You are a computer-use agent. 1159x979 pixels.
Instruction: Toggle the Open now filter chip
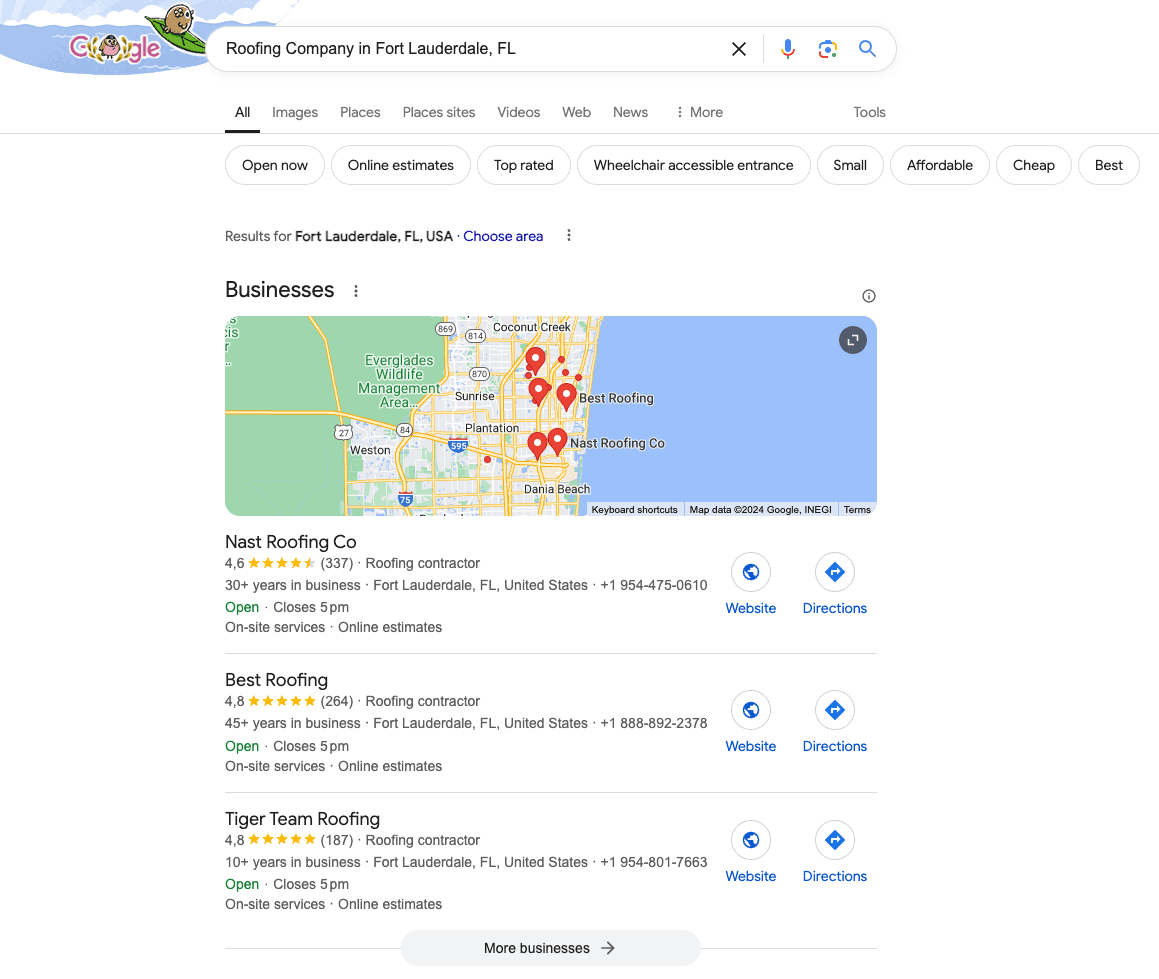coord(275,165)
